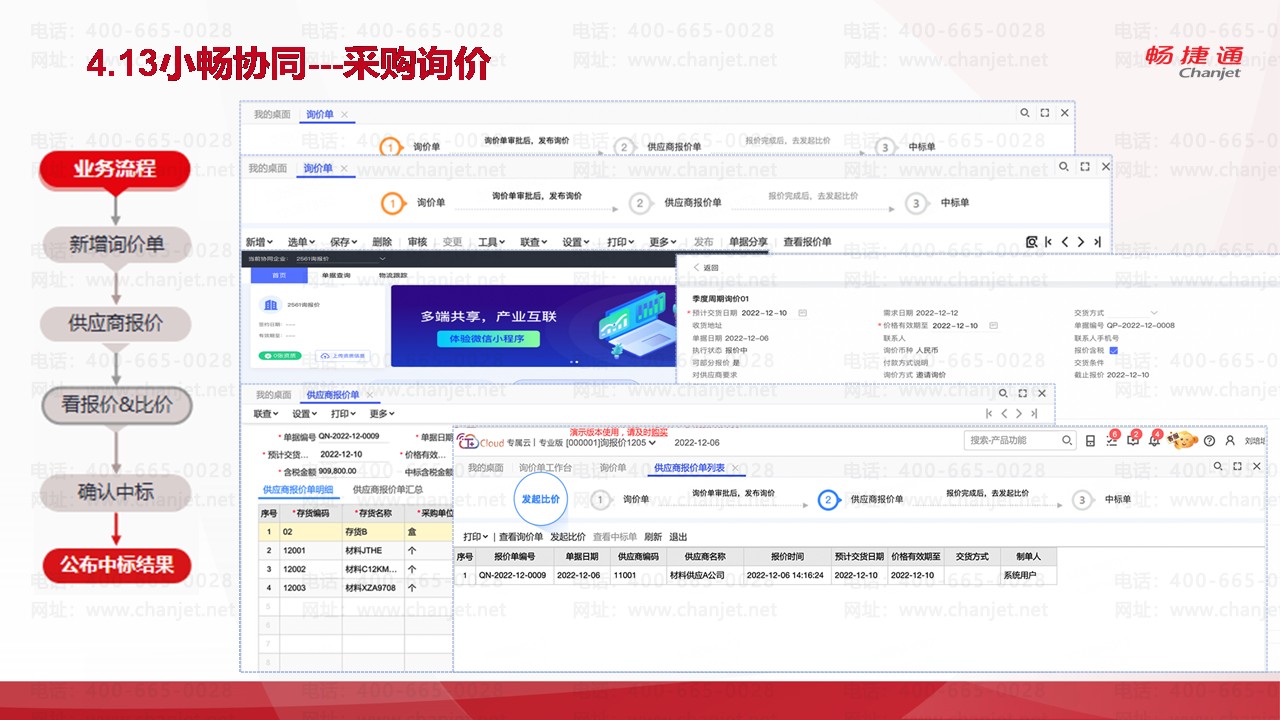The image size is (1280, 720).
Task: Click the 查看报价单 toolbar button
Action: 807,242
